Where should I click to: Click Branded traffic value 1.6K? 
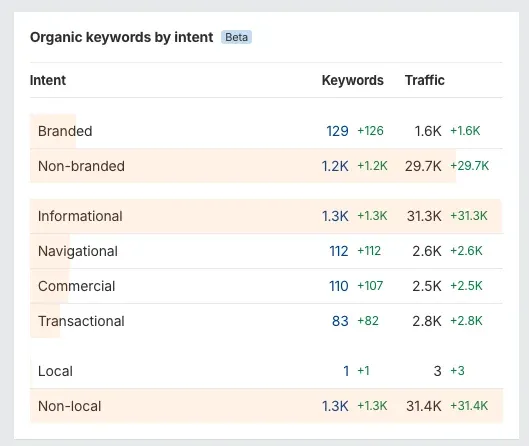pos(428,131)
